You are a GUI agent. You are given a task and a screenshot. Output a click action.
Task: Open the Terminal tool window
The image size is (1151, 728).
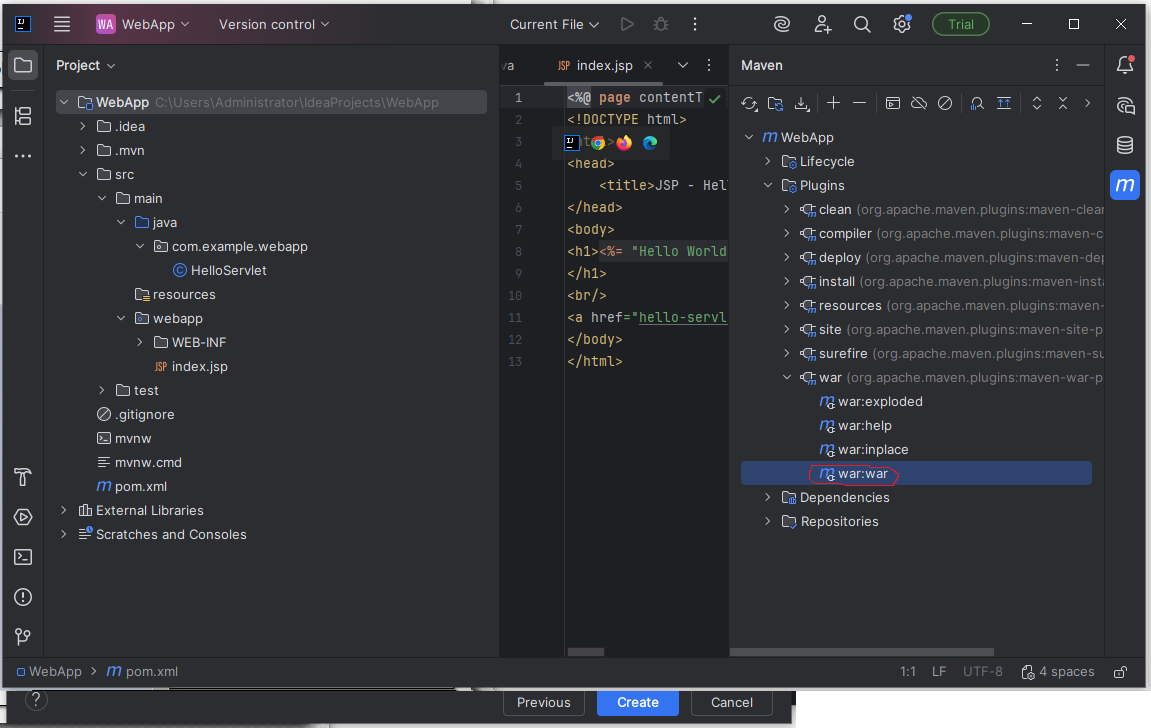[x=23, y=557]
